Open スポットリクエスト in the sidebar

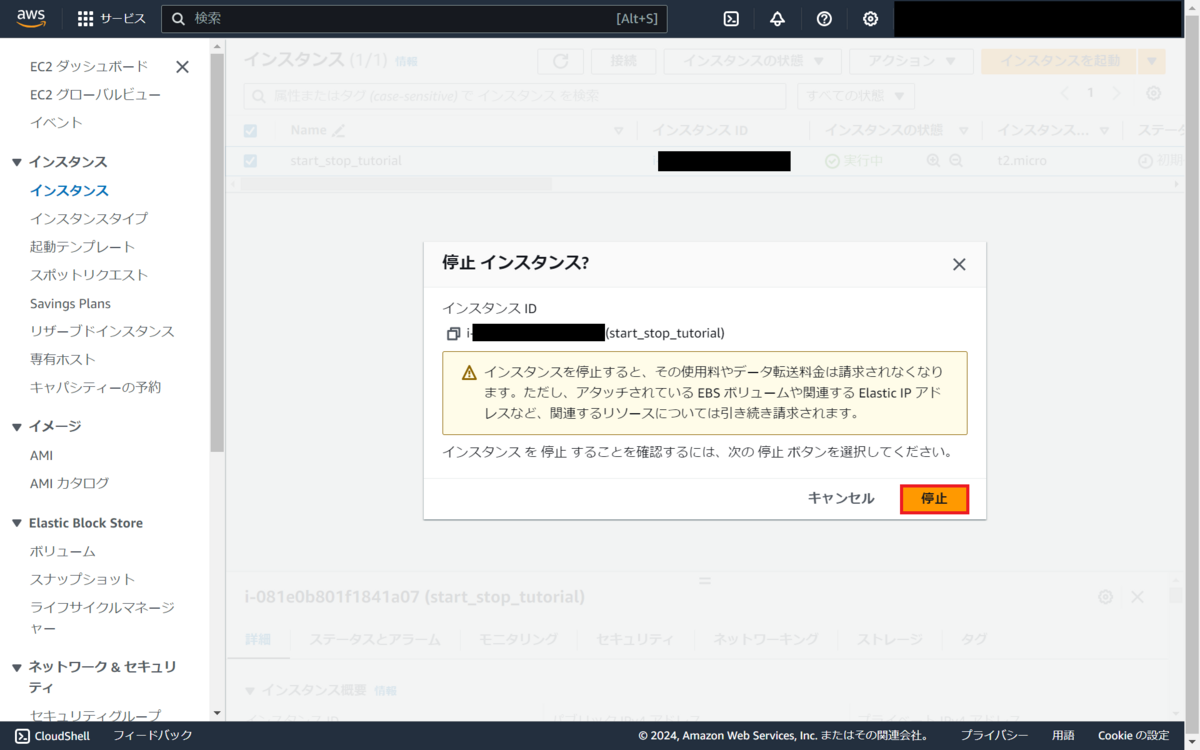point(89,274)
